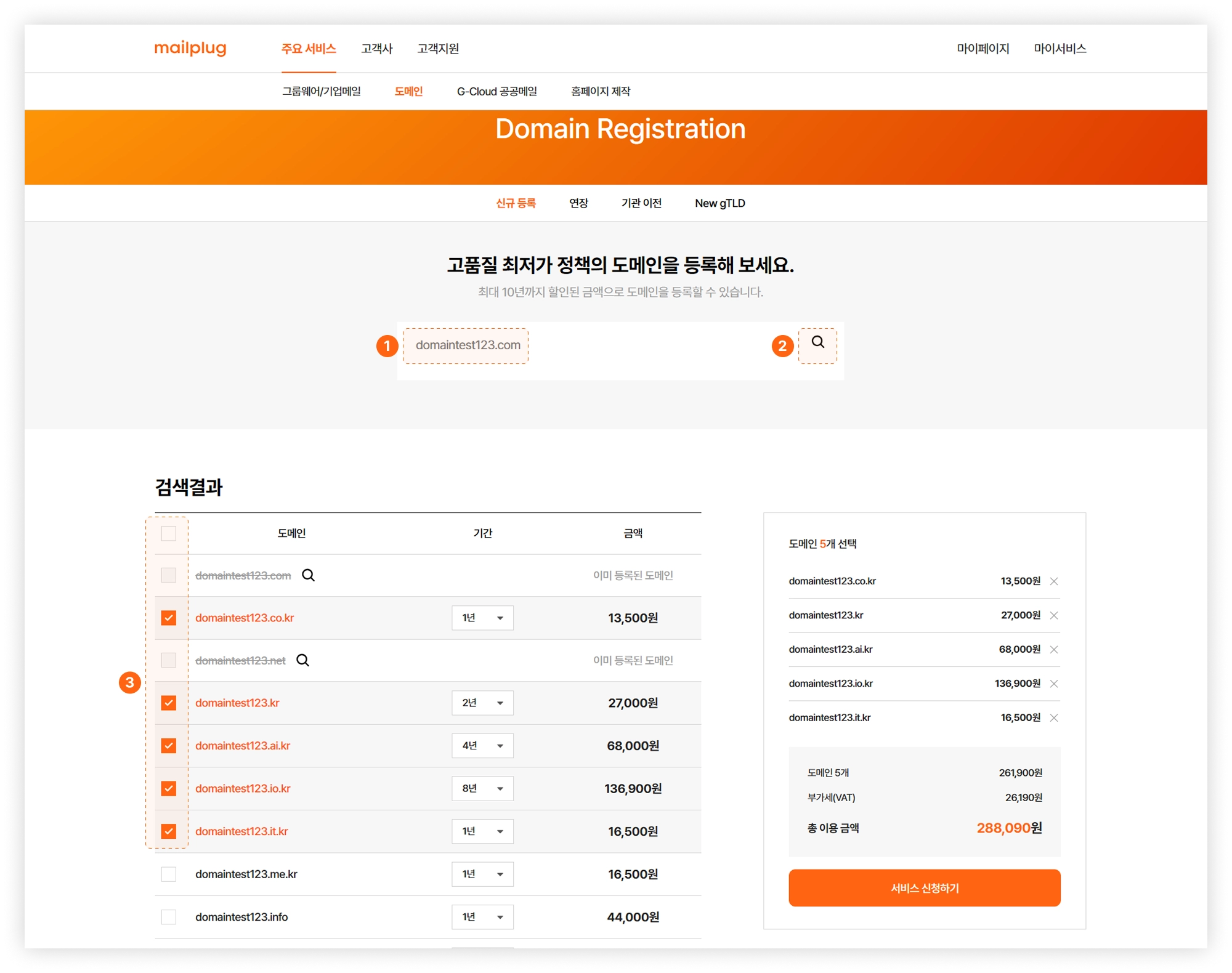Click the mailplug logo

[x=190, y=48]
